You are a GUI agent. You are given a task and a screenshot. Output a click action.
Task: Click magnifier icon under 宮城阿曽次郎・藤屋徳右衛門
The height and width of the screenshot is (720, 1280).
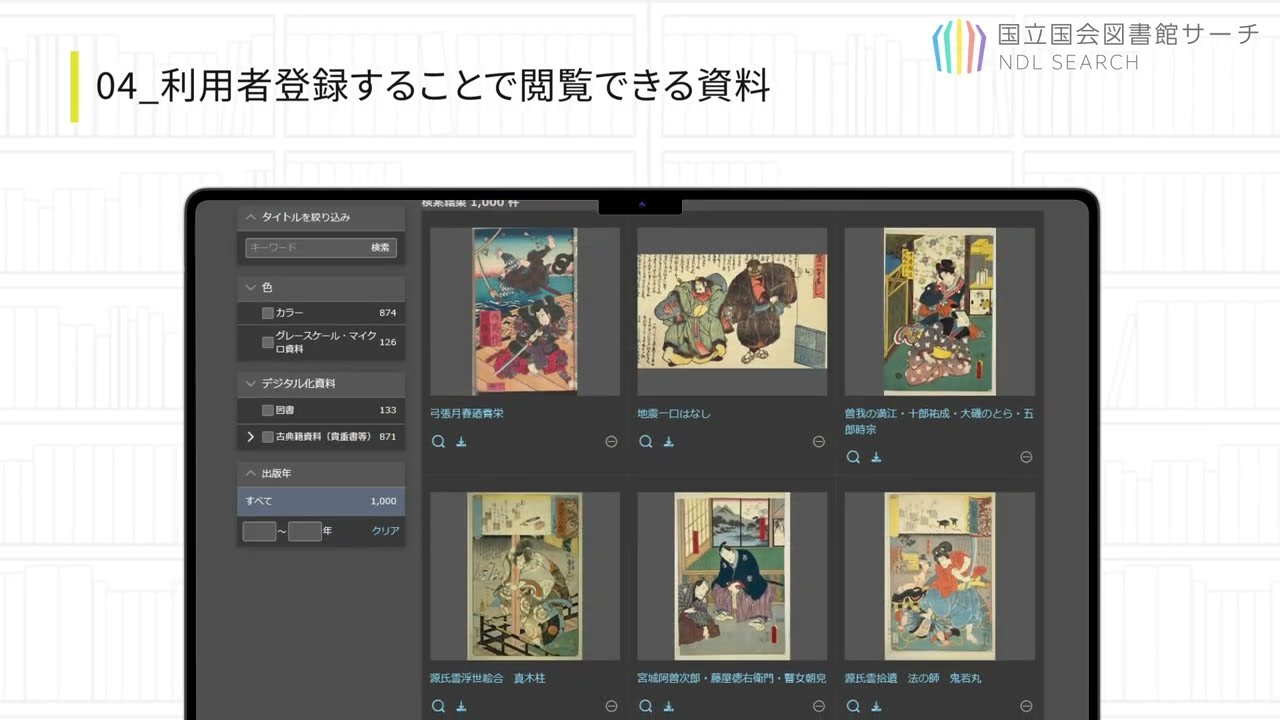tap(646, 706)
